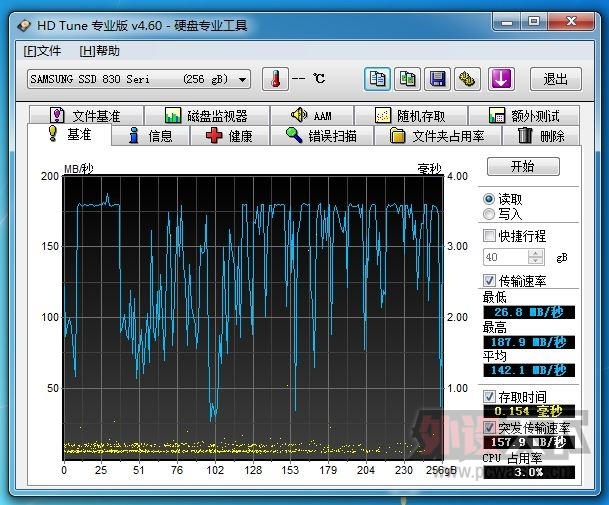Select the 基准 tab
The image size is (609, 505).
coord(70,134)
